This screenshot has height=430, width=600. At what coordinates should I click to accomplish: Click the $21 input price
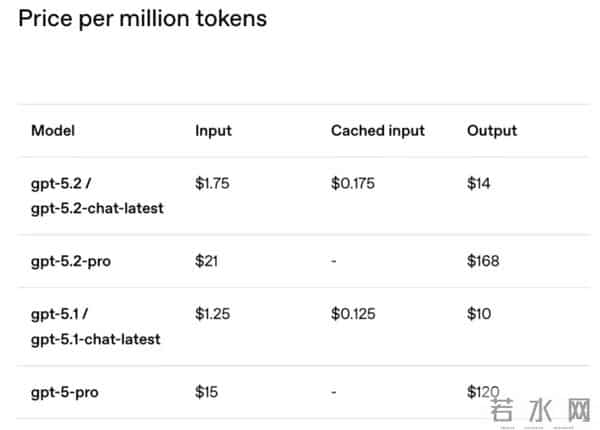point(207,262)
